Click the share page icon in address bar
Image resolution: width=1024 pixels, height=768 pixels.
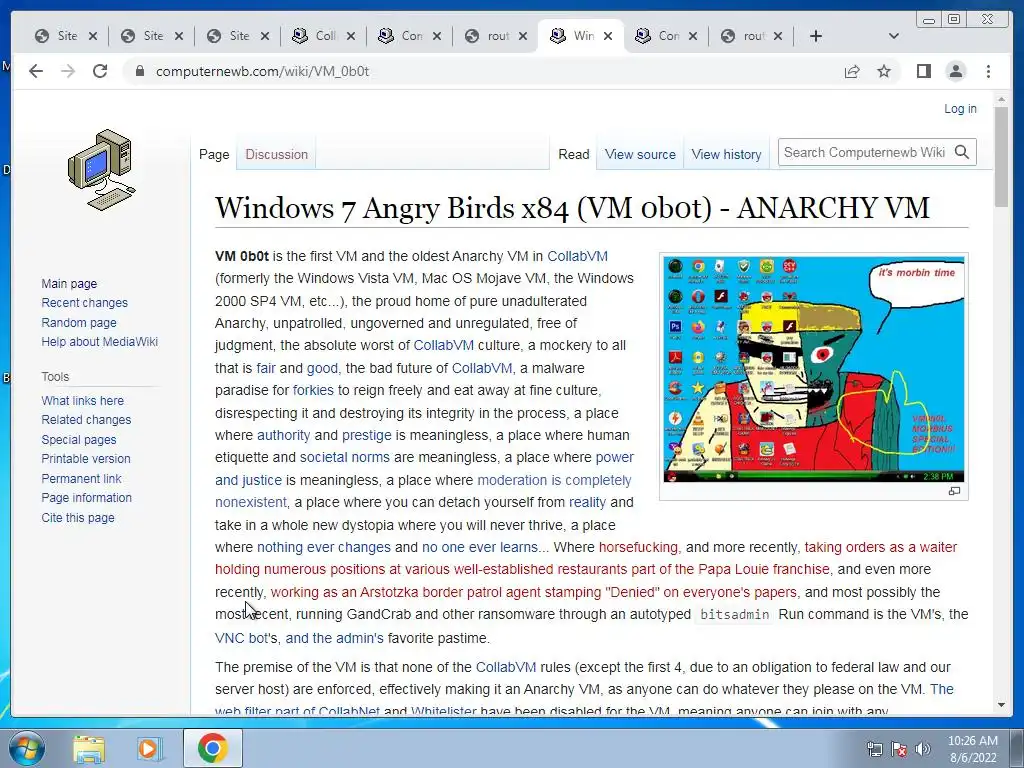point(852,71)
